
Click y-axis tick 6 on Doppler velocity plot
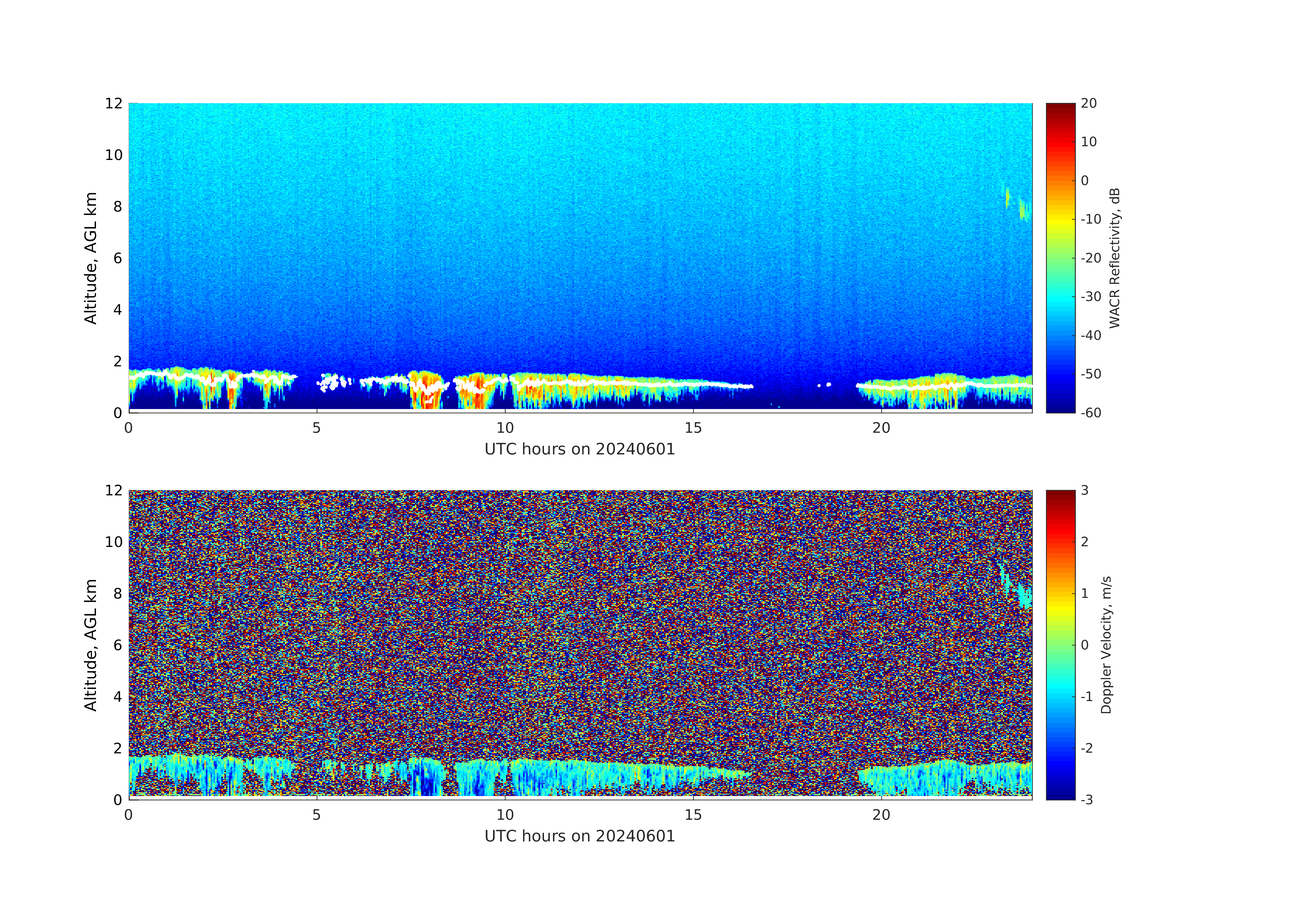pos(117,645)
